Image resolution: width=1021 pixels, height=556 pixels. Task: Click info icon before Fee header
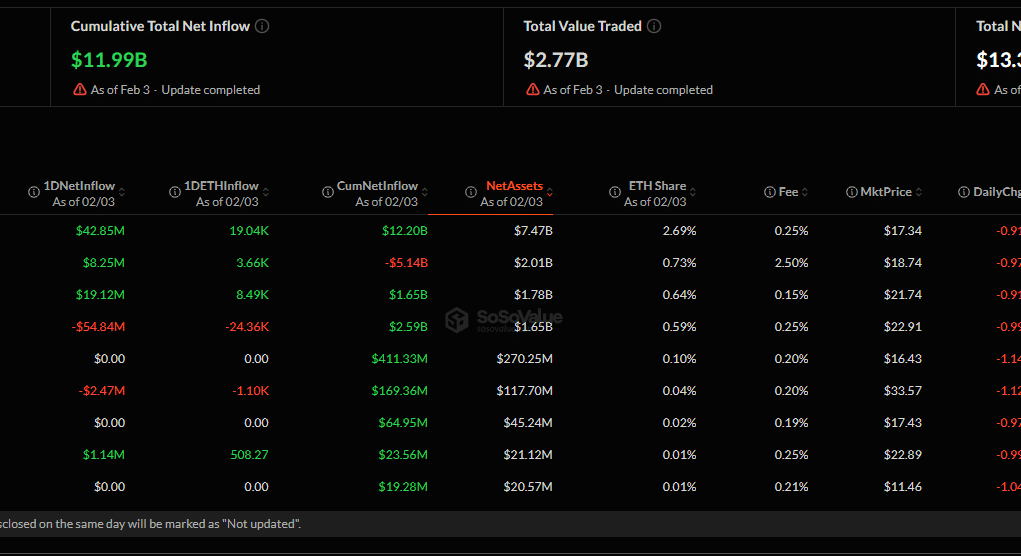[769, 192]
